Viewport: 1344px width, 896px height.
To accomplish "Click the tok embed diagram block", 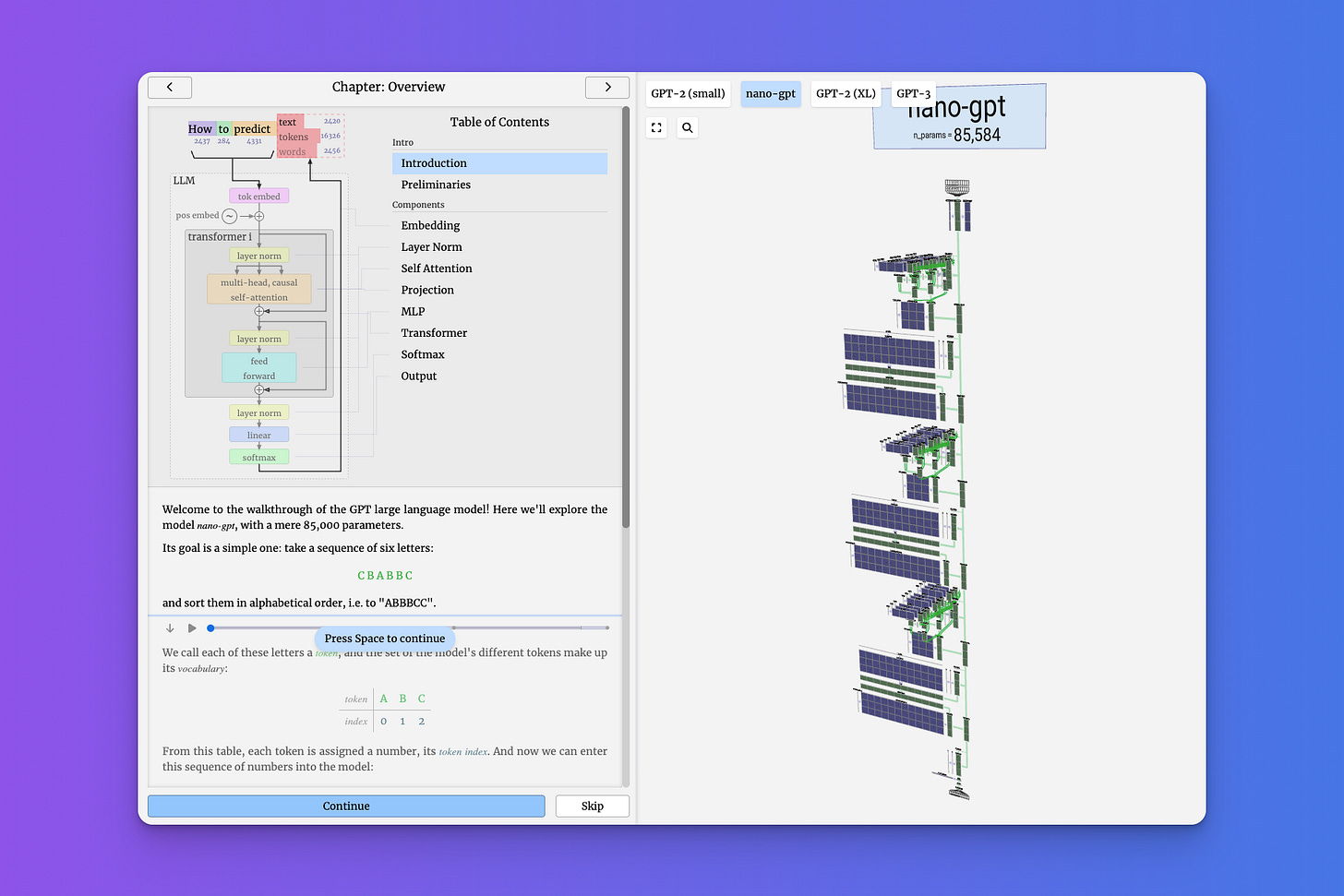I will click(259, 196).
